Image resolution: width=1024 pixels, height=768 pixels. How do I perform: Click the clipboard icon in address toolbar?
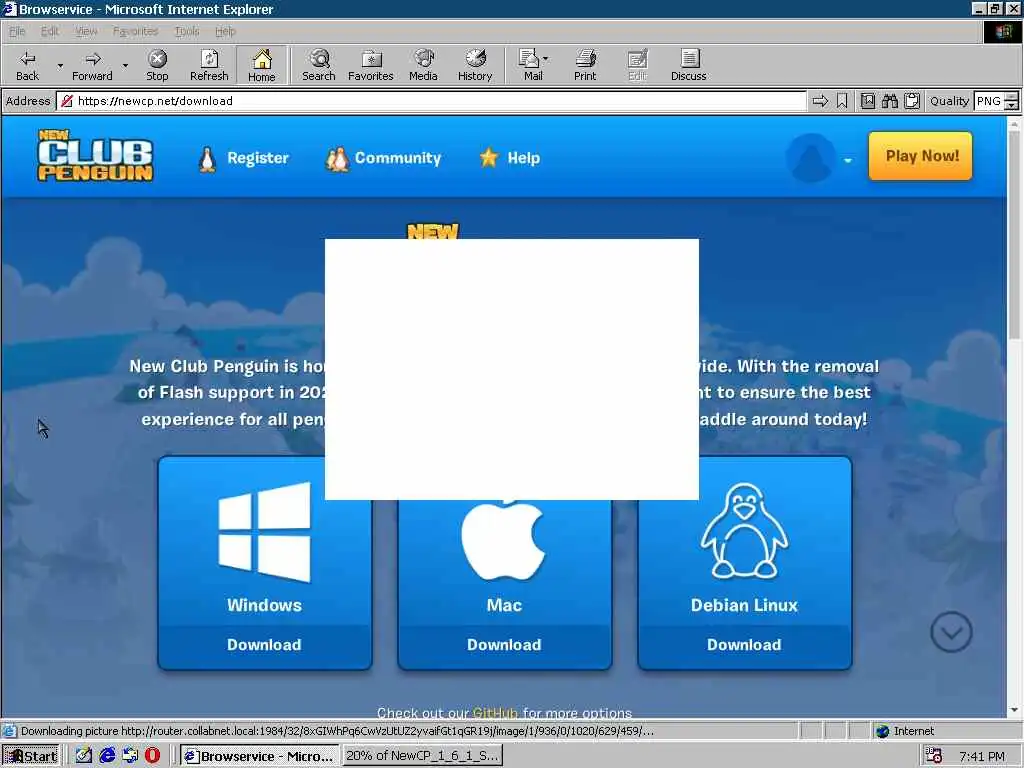912,101
